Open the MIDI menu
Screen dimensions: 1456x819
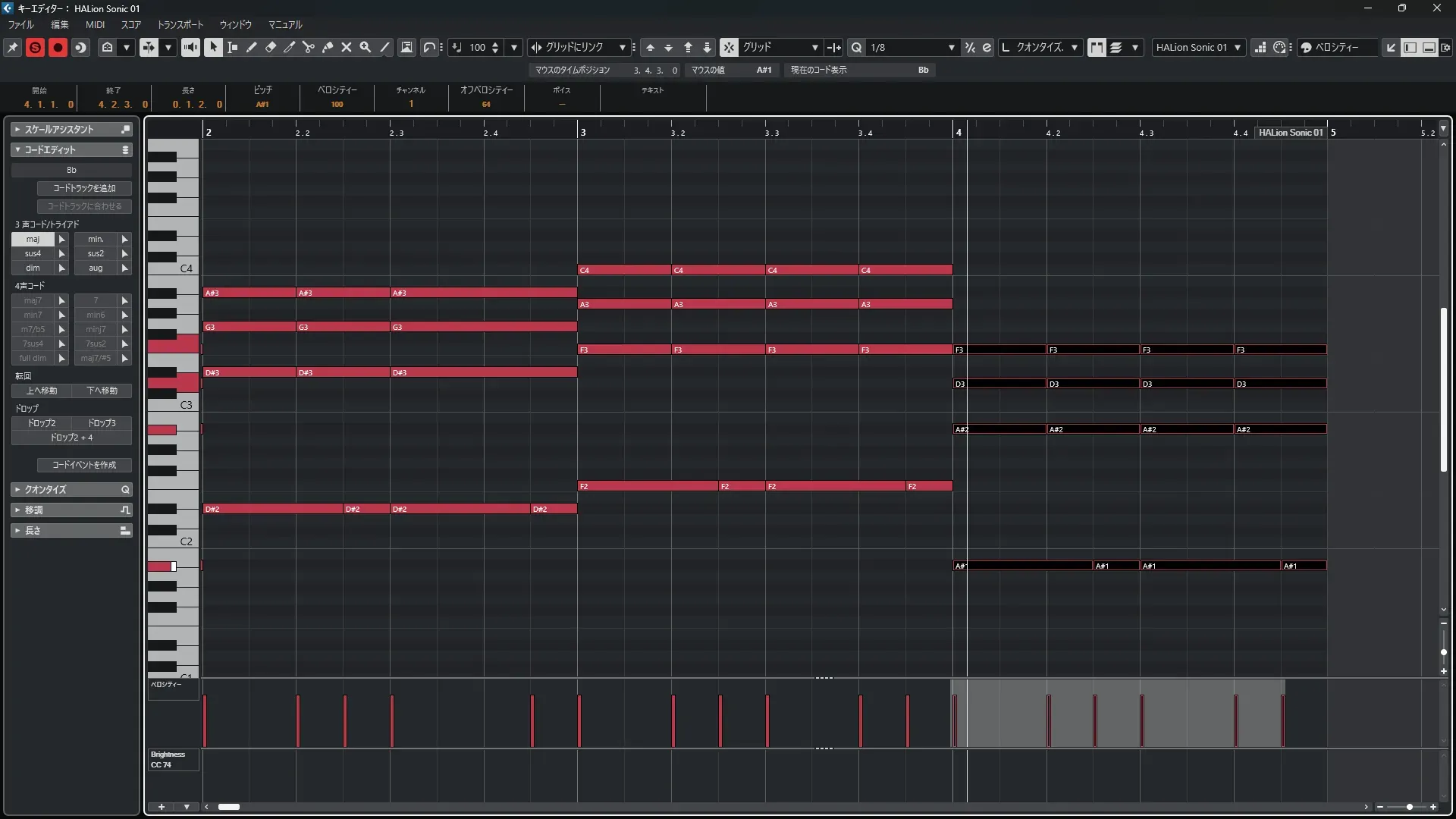click(95, 24)
